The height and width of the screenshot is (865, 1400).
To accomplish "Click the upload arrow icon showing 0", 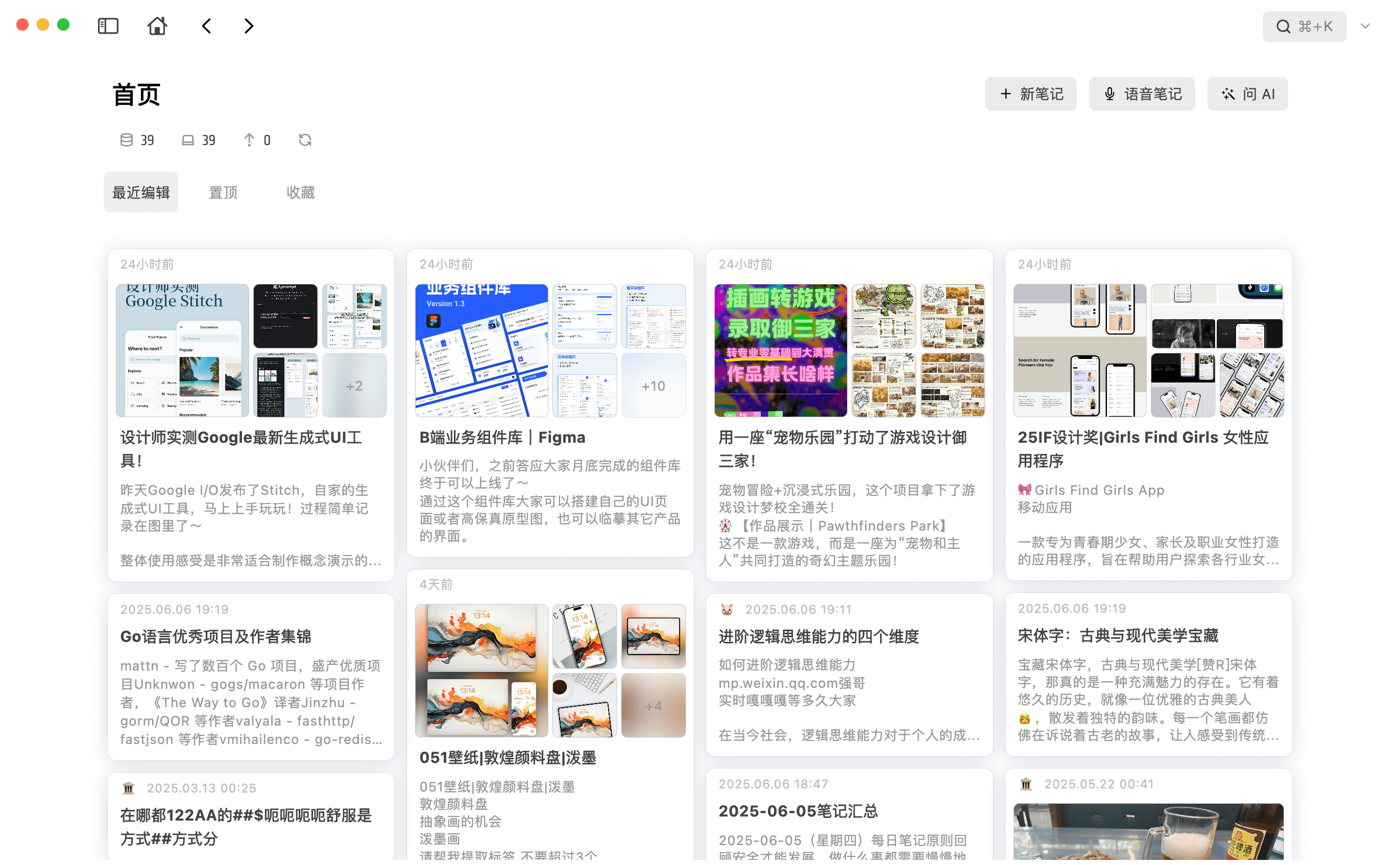I will tap(248, 139).
